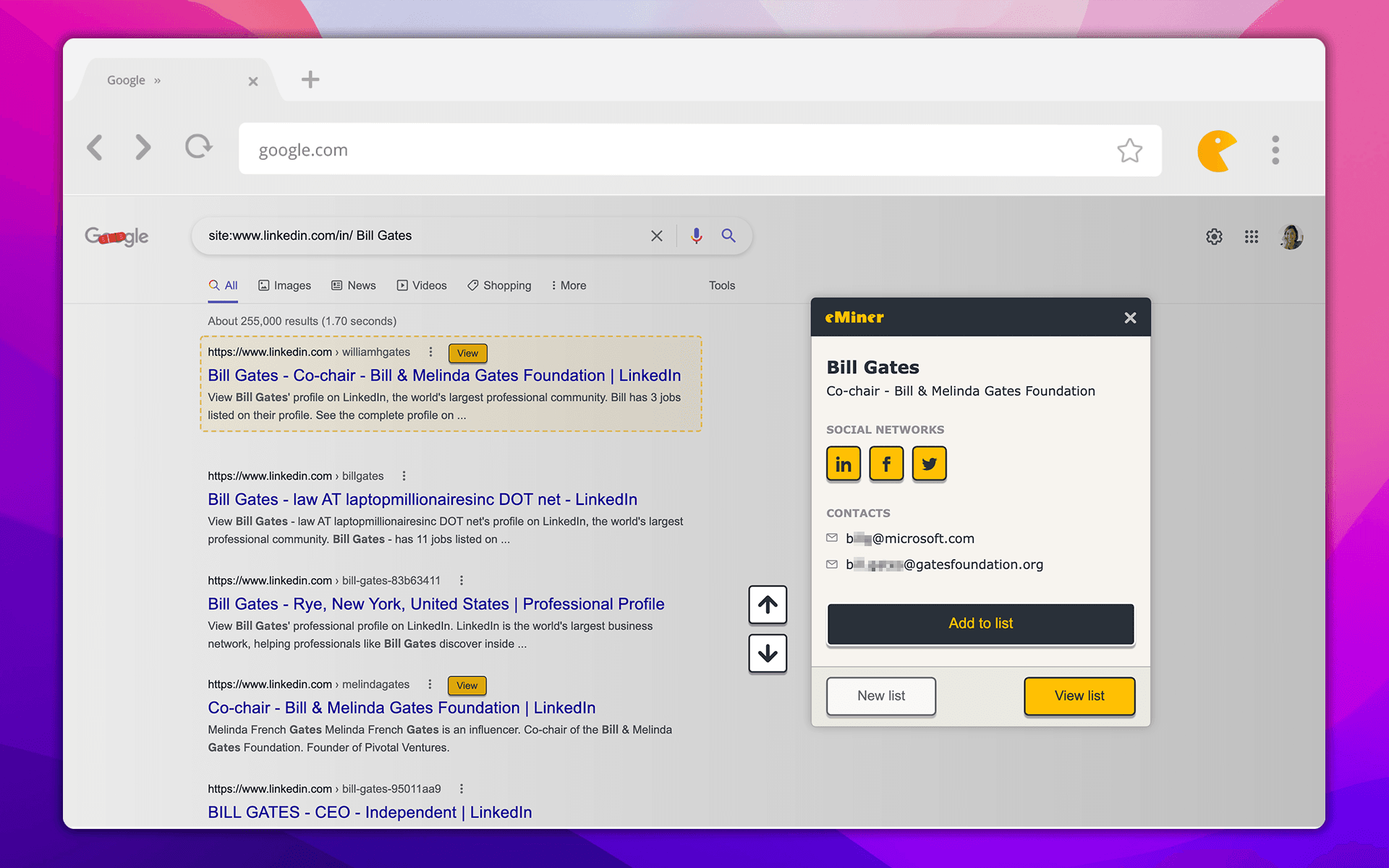Open LinkedIn profile icon in eMiner panel
The height and width of the screenshot is (868, 1389).
coord(843,464)
